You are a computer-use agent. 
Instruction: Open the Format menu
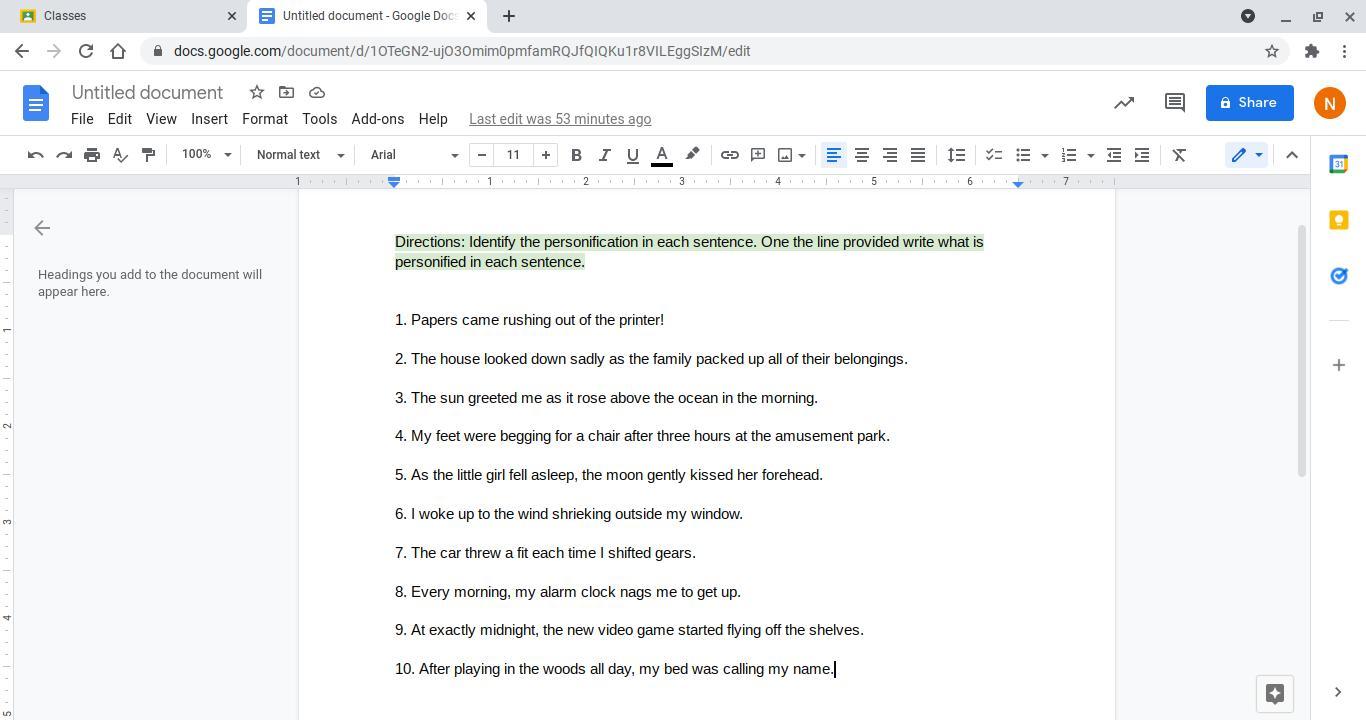coord(264,119)
